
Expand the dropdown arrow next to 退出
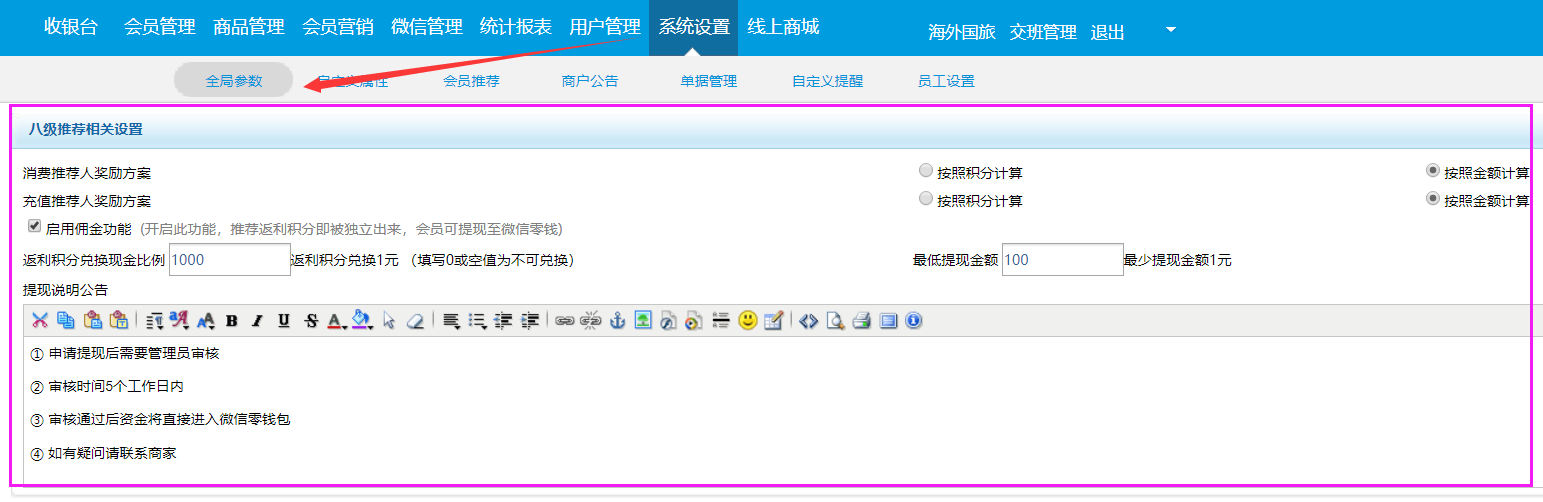click(x=1171, y=30)
